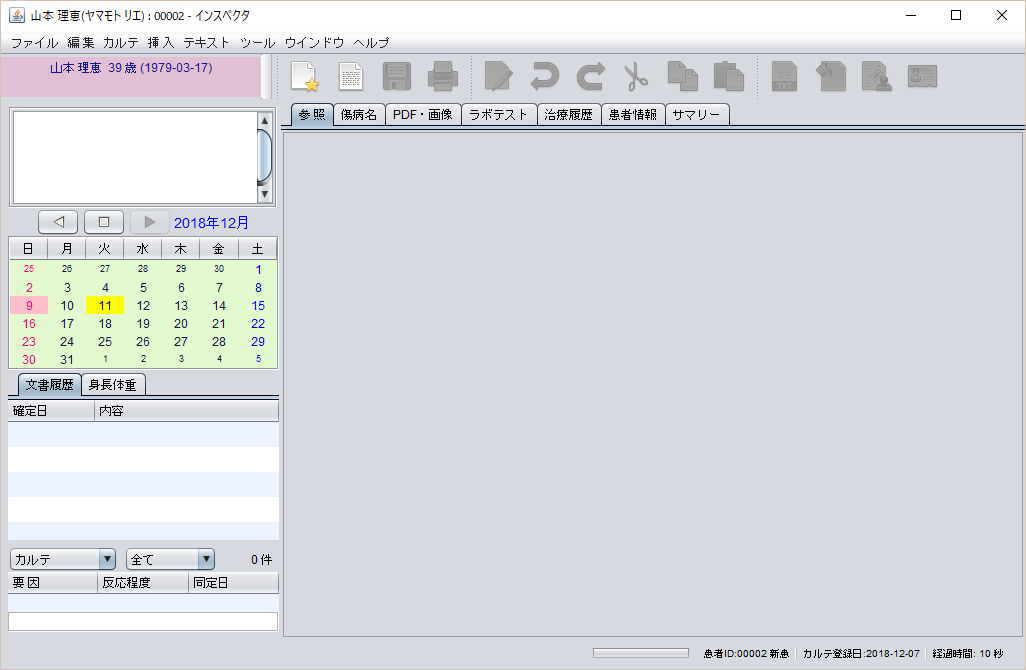Click the scissors cut icon
This screenshot has height=670, width=1026.
point(635,77)
